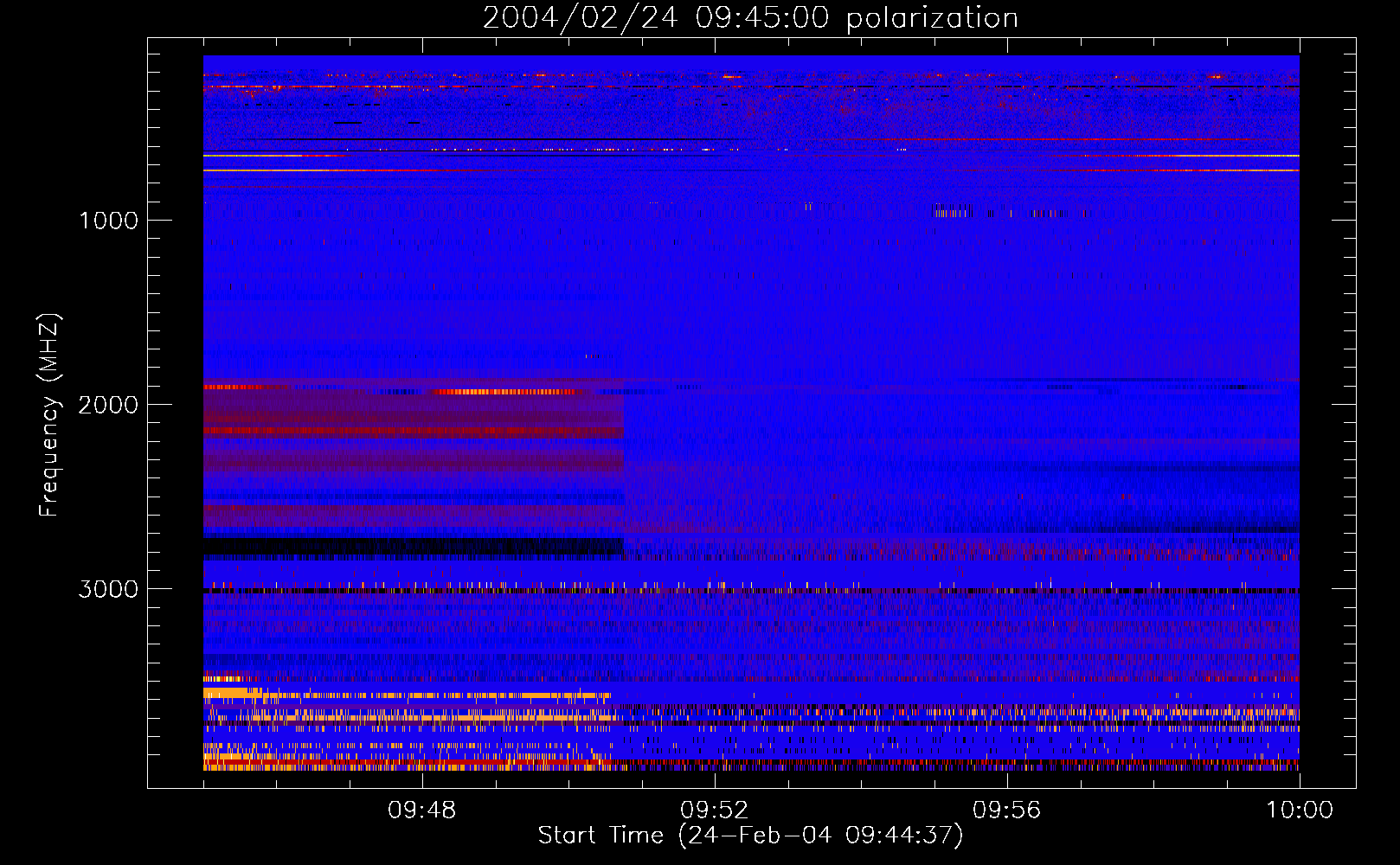Click the 3000 frequency tick label
Viewport: 1400px width, 865px height.
108,589
